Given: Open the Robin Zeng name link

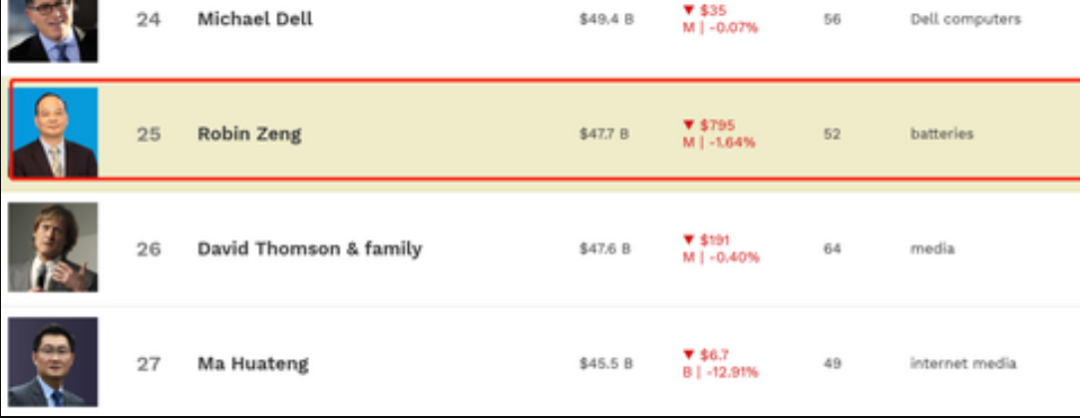Looking at the screenshot, I should tap(249, 134).
